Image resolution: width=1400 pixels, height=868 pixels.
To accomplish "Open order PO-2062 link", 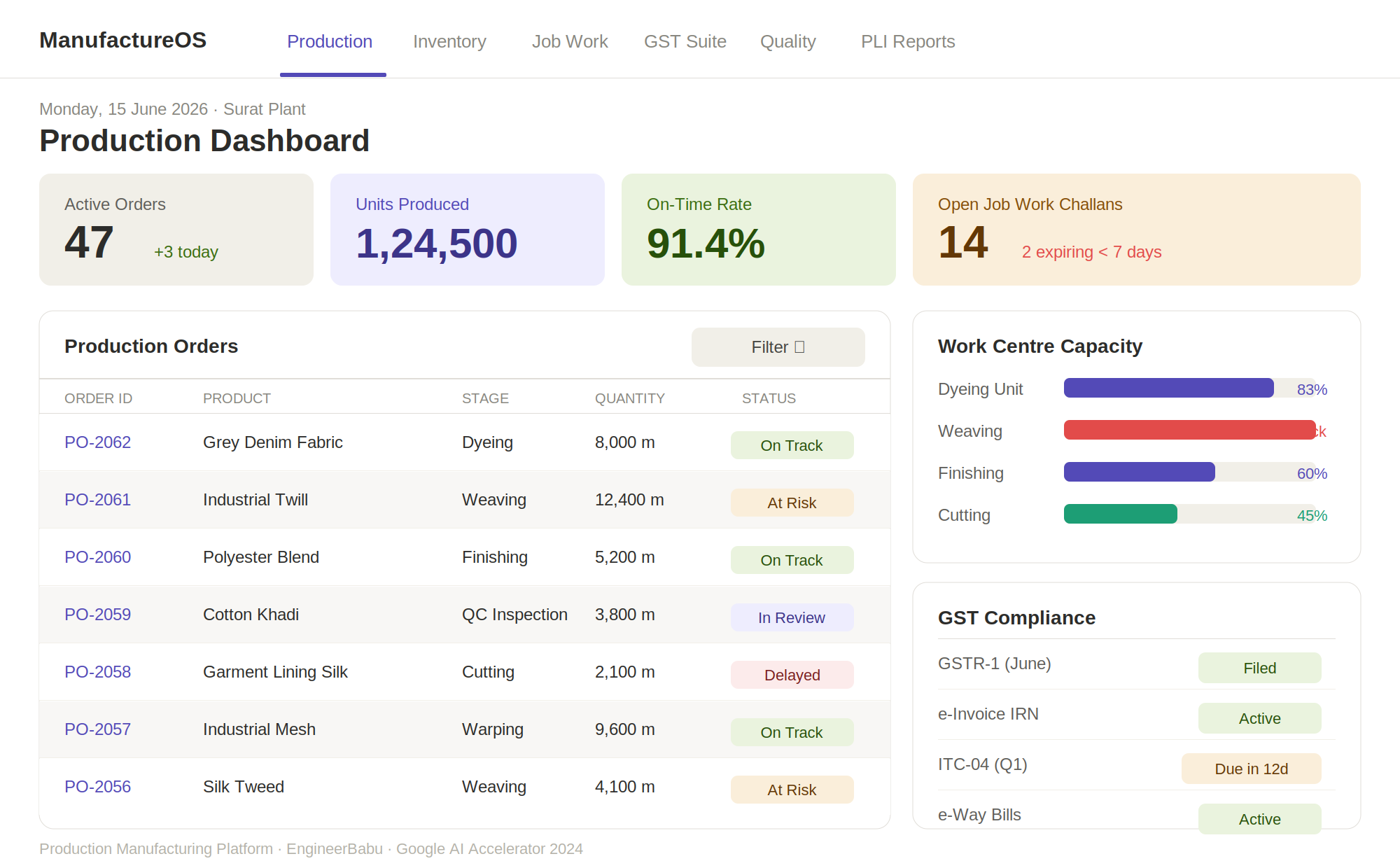I will [x=98, y=442].
